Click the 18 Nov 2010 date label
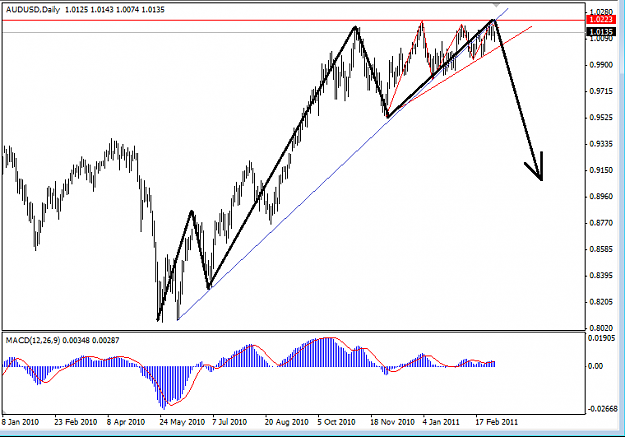The height and width of the screenshot is (437, 625). point(392,422)
